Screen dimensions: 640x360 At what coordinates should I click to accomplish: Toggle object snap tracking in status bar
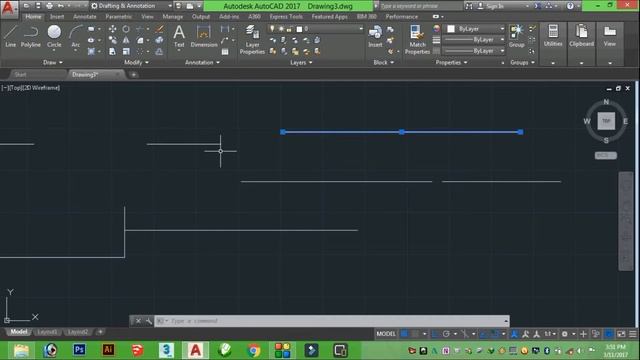(x=483, y=334)
